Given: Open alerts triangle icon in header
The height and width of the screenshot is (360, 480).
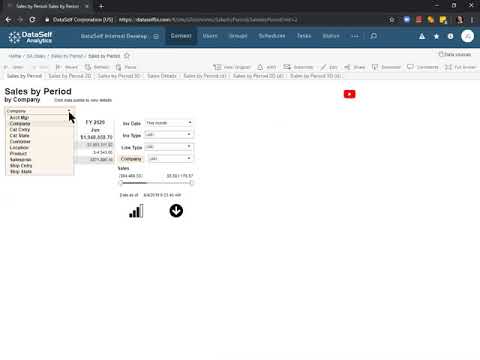Looking at the screenshot, I should 422,36.
